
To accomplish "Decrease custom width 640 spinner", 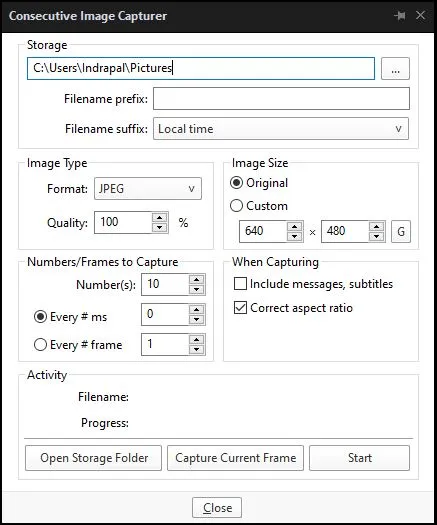I will point(295,236).
